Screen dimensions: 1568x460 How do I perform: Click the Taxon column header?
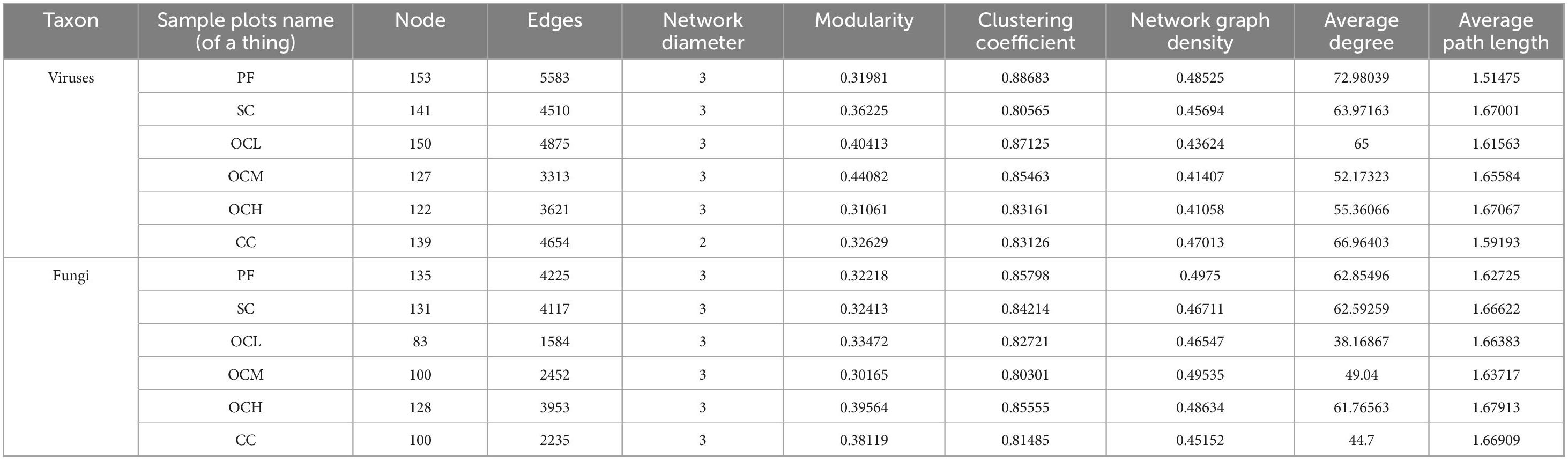71,21
